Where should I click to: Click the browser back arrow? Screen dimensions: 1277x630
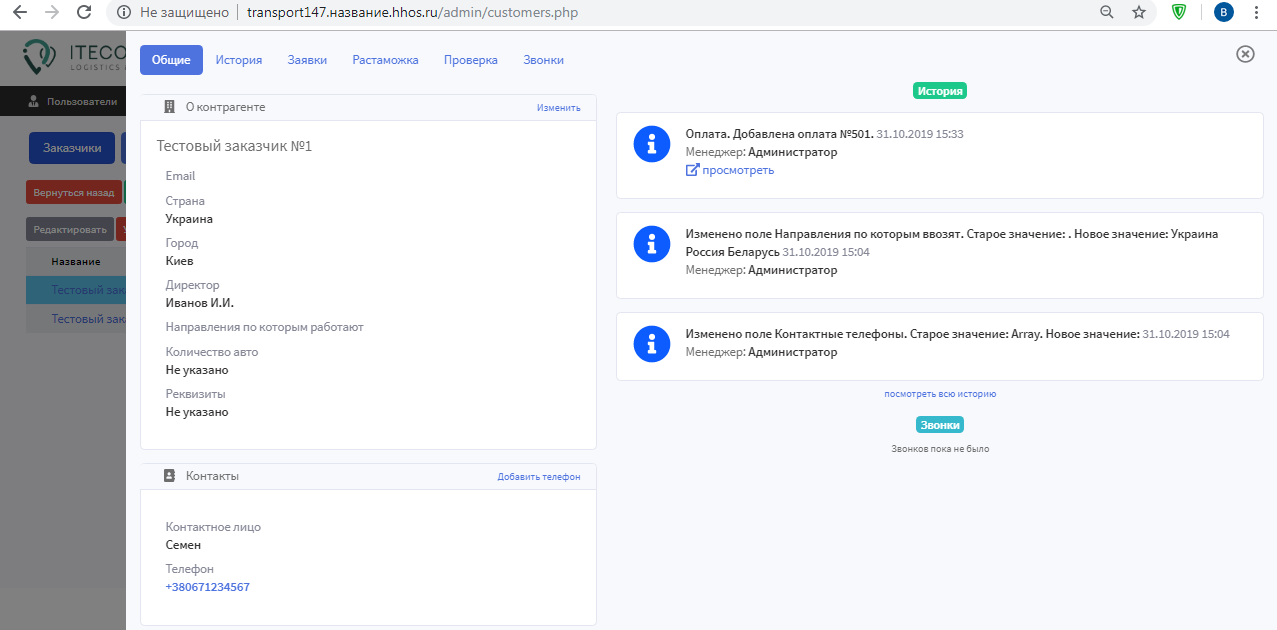point(19,13)
